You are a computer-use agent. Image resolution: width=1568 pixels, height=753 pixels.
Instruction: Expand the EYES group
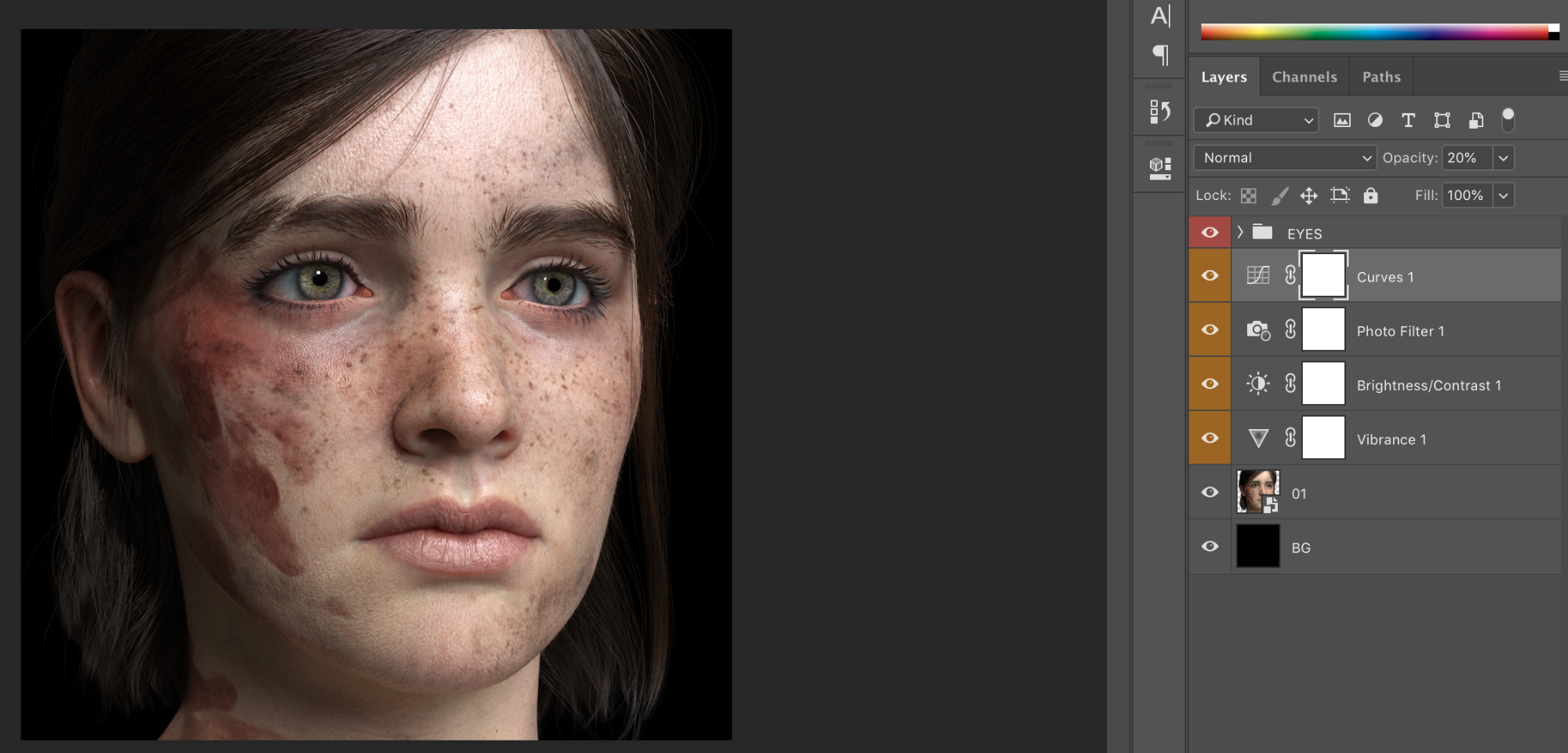(1240, 232)
